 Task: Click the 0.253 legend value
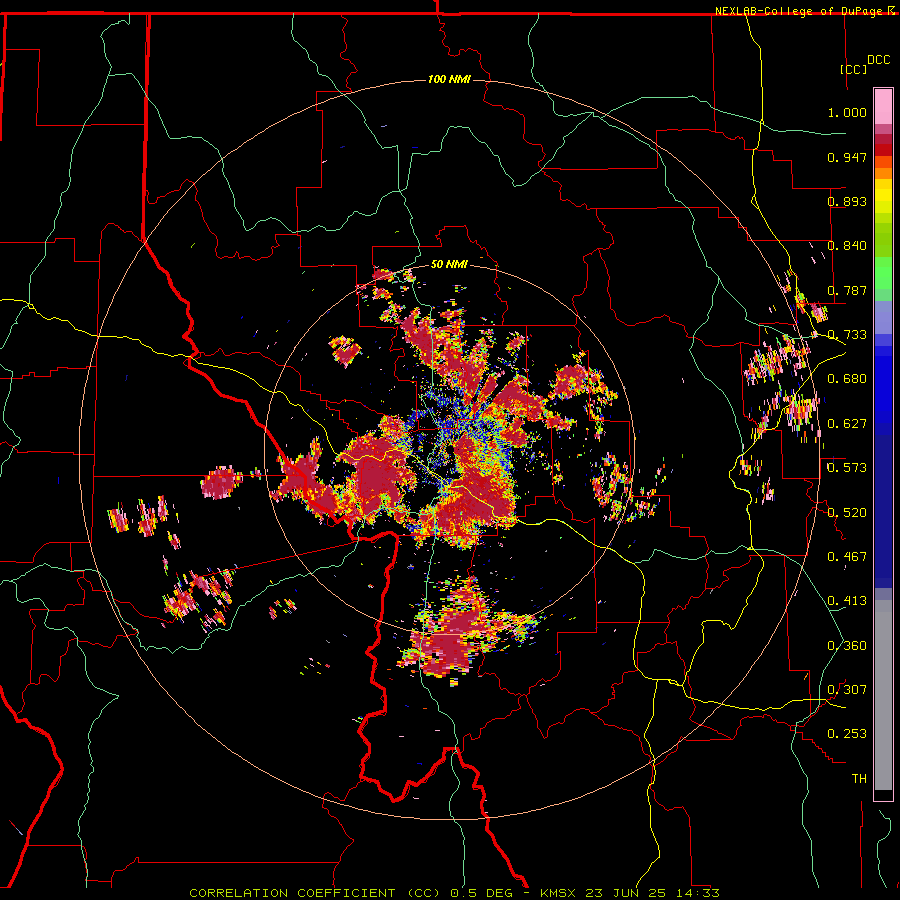pos(847,734)
